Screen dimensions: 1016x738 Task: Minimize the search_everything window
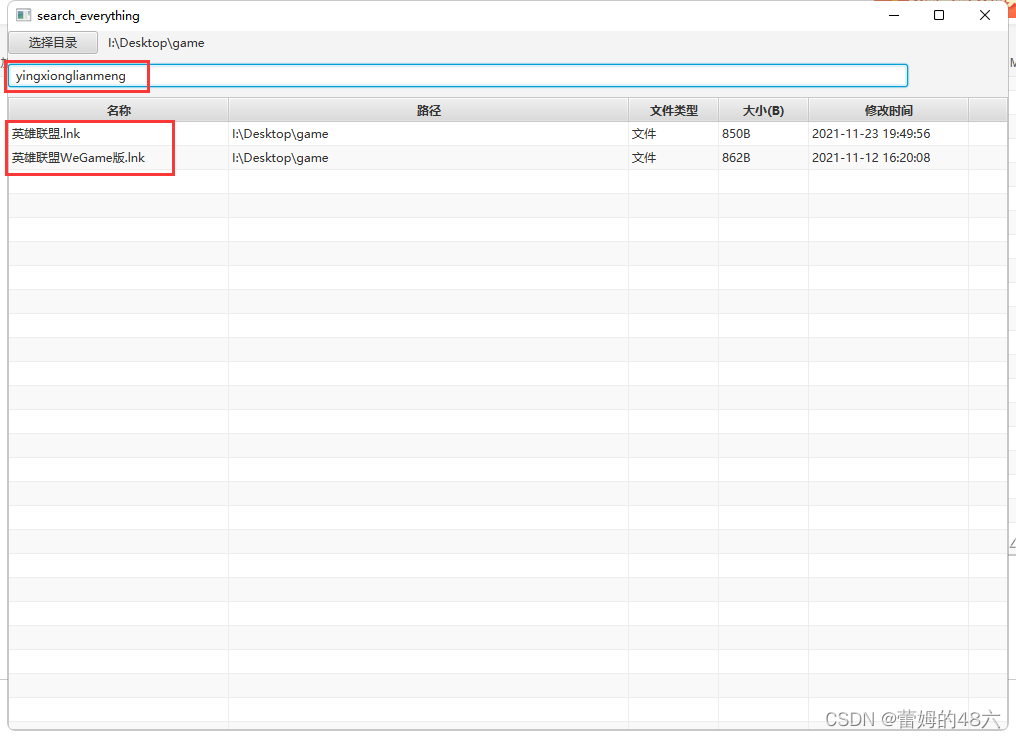[894, 15]
